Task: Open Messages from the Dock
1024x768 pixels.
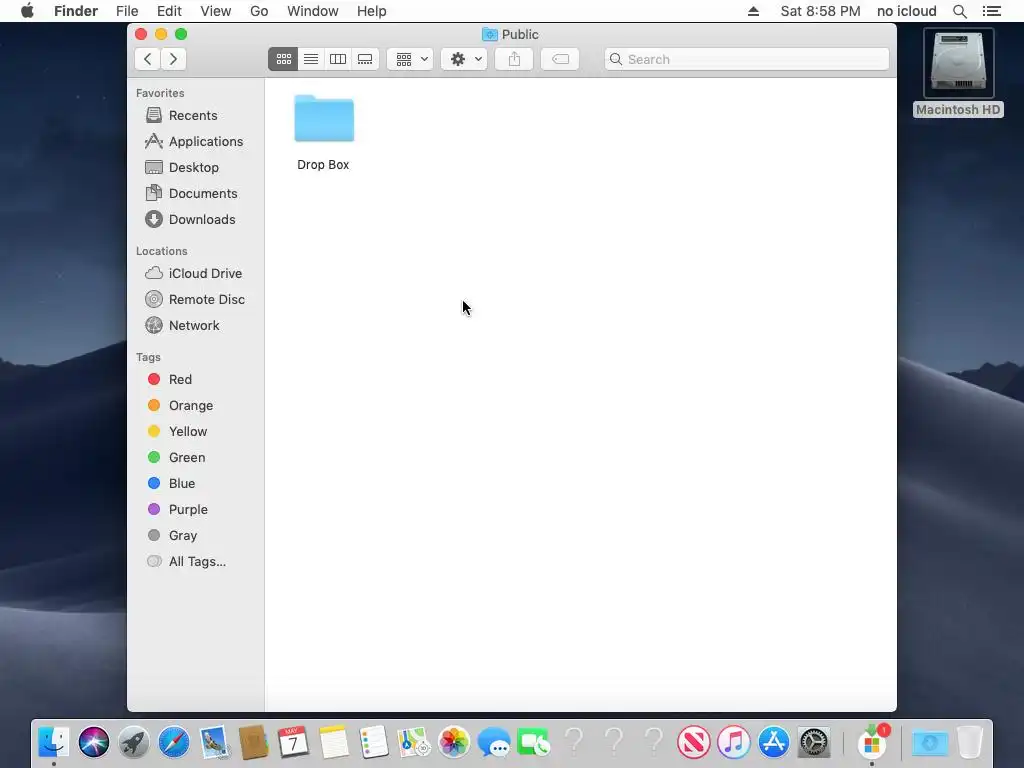Action: pos(494,743)
